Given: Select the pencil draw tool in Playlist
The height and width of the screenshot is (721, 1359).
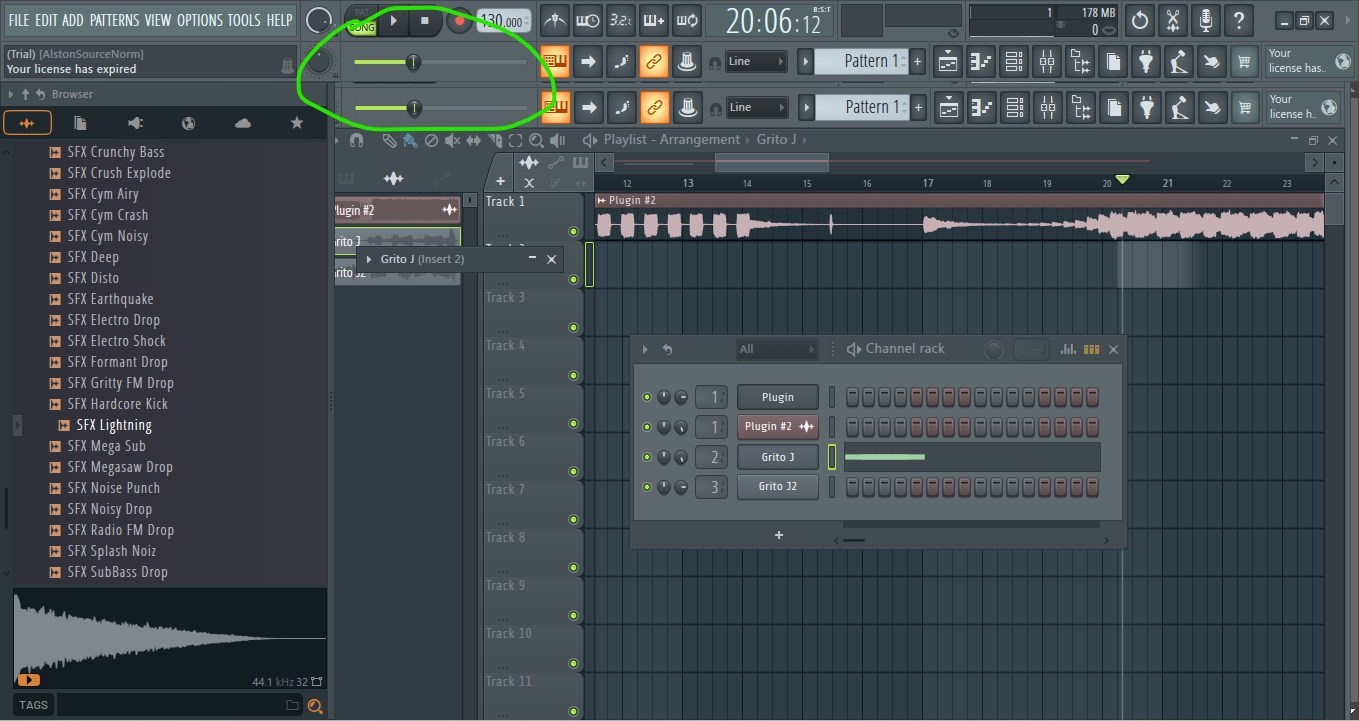Looking at the screenshot, I should pyautogui.click(x=389, y=141).
